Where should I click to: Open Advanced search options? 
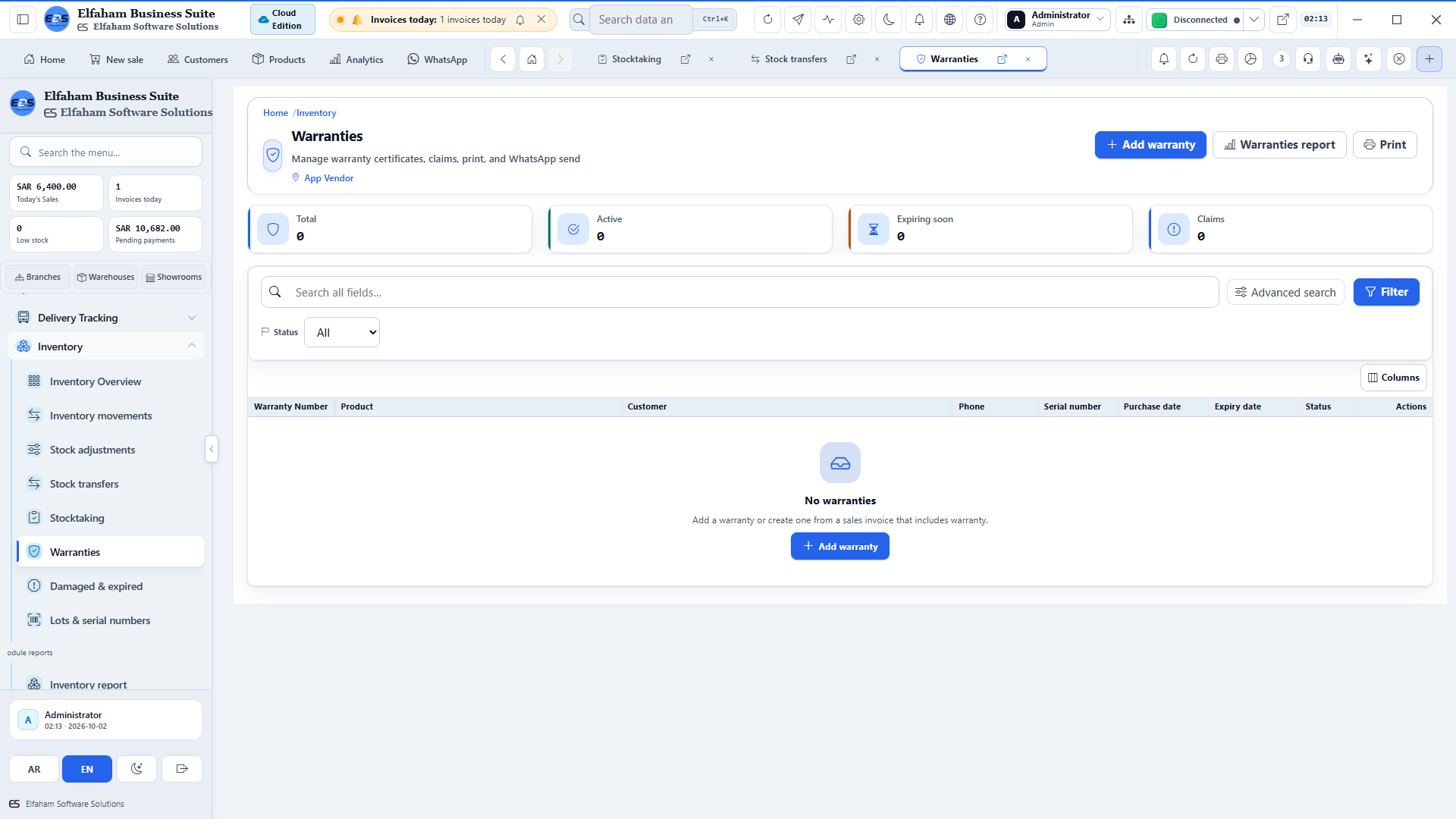(1285, 292)
